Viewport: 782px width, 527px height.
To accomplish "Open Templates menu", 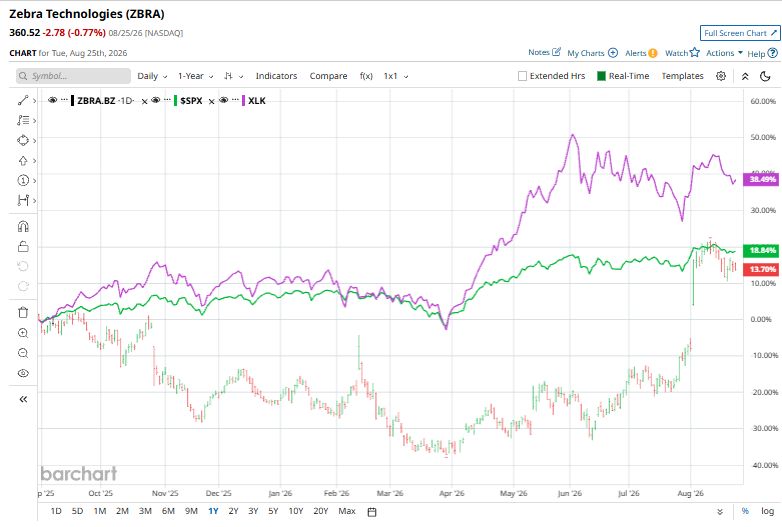I will click(682, 76).
